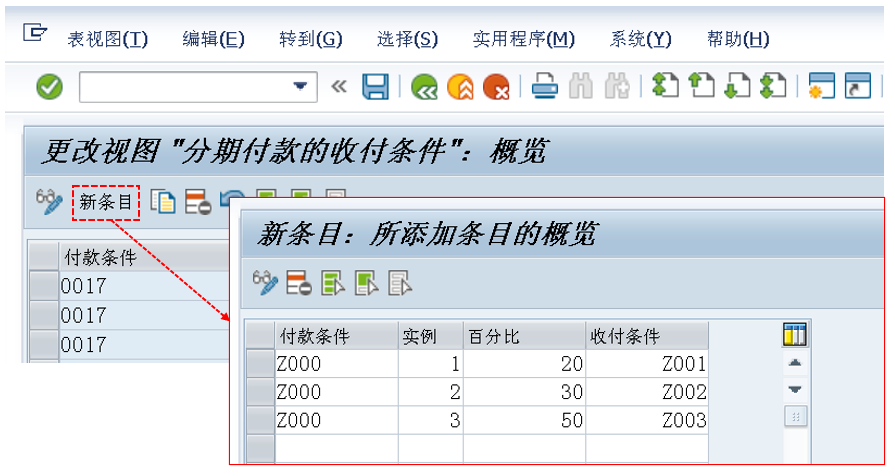895x476 pixels.
Task: Open the command field dropdown arrow
Action: pyautogui.click(x=300, y=87)
